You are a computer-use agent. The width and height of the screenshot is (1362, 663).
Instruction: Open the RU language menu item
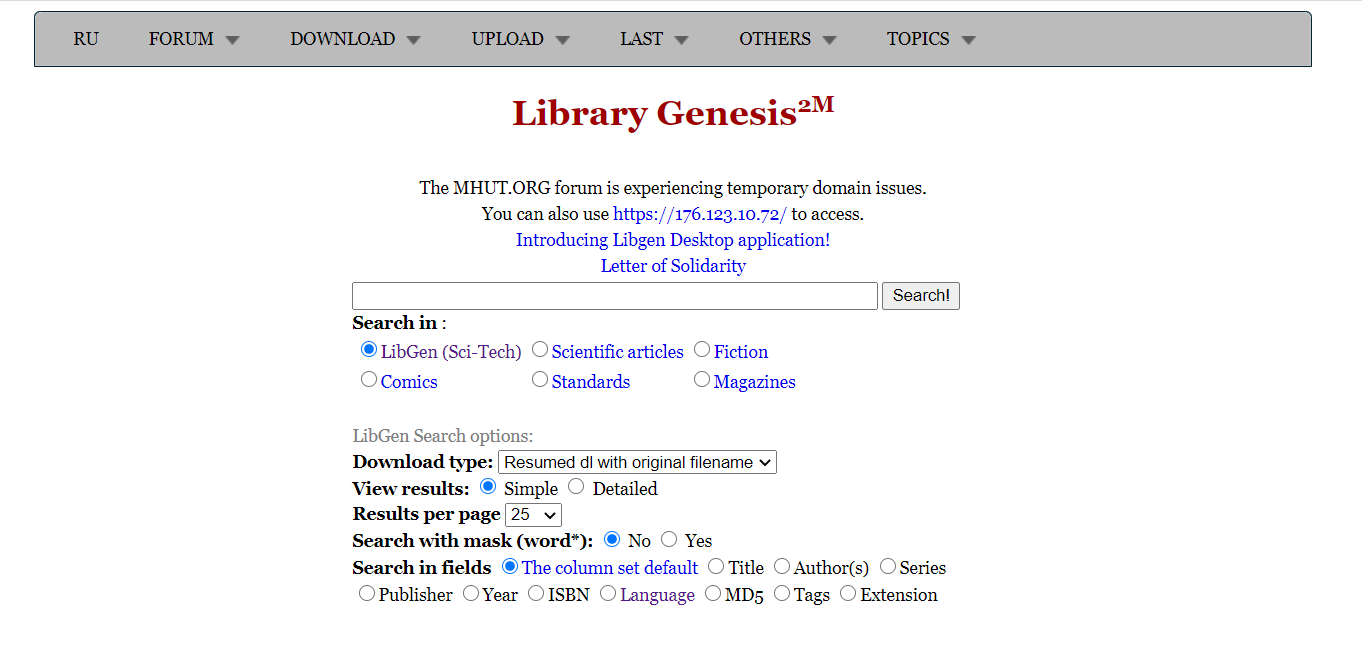[86, 39]
